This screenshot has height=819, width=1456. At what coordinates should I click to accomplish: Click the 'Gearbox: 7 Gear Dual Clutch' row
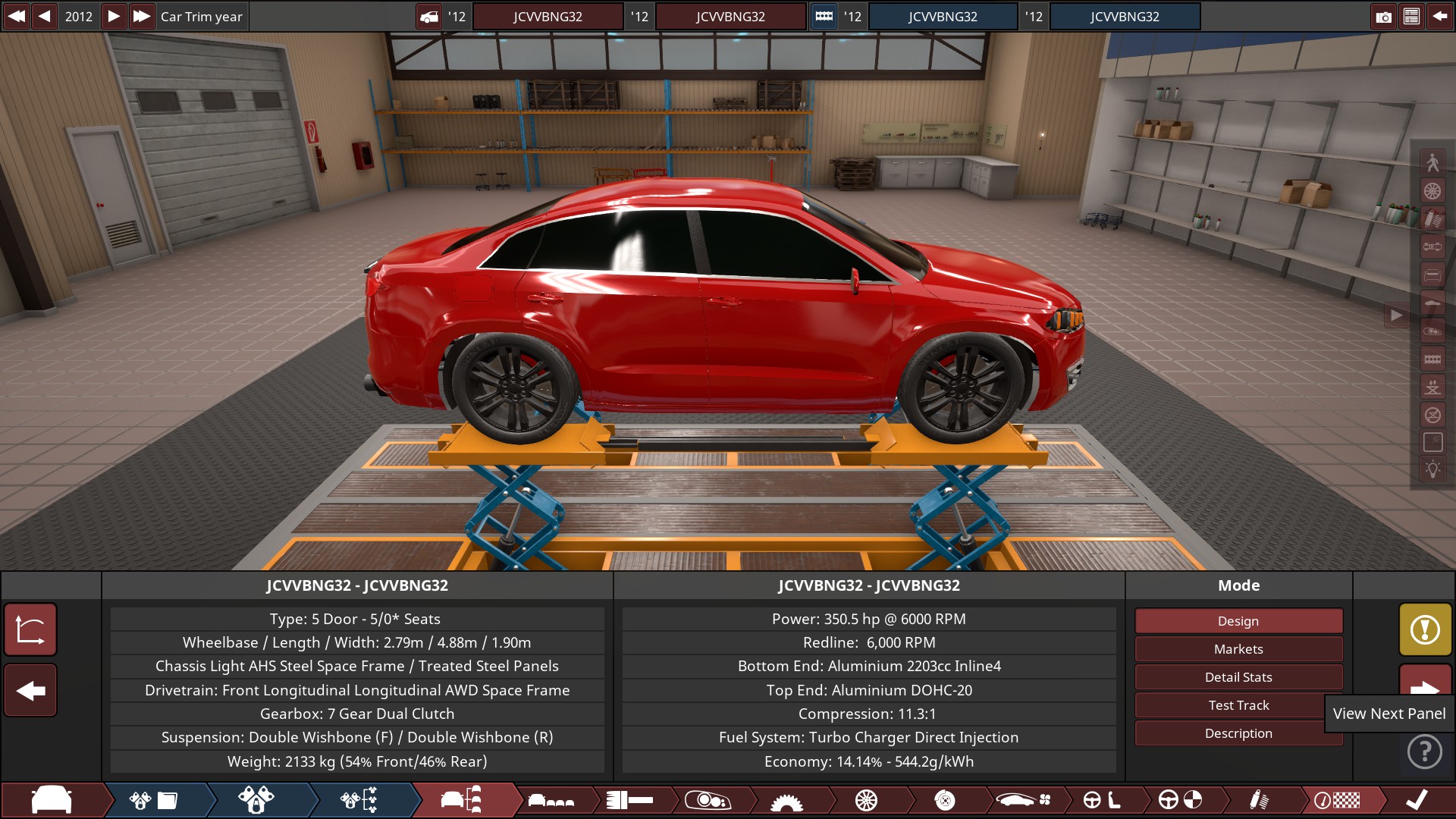pyautogui.click(x=357, y=714)
